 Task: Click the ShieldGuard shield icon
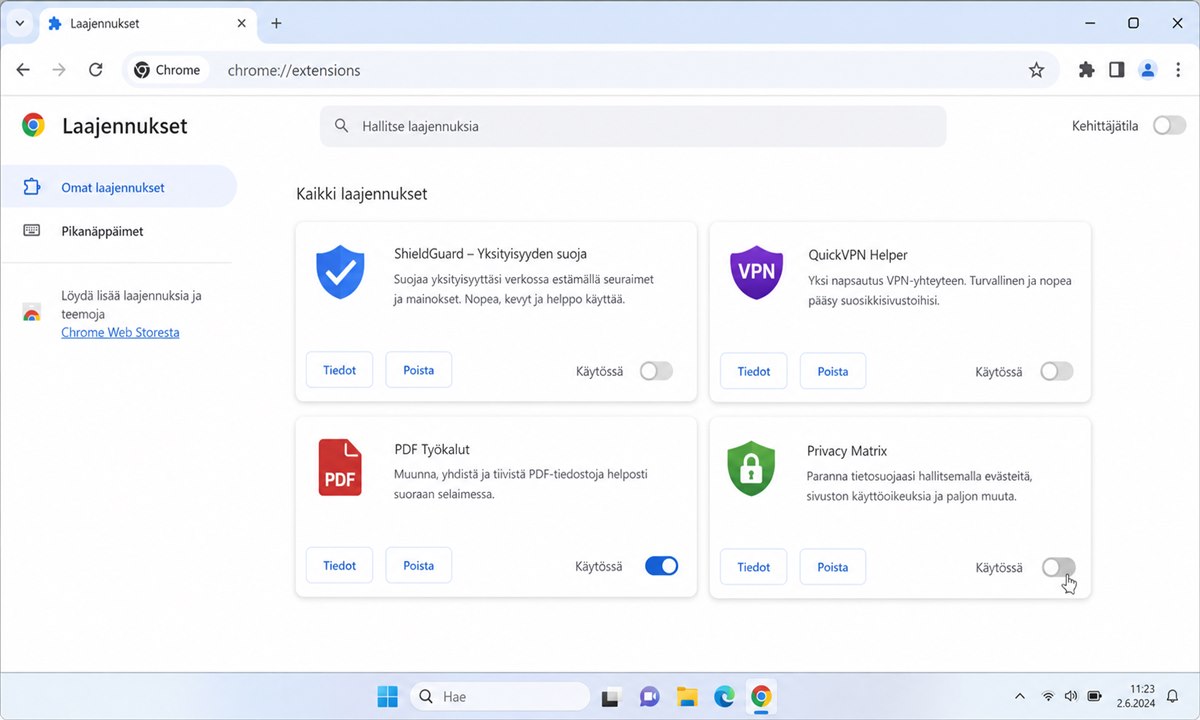coord(340,273)
